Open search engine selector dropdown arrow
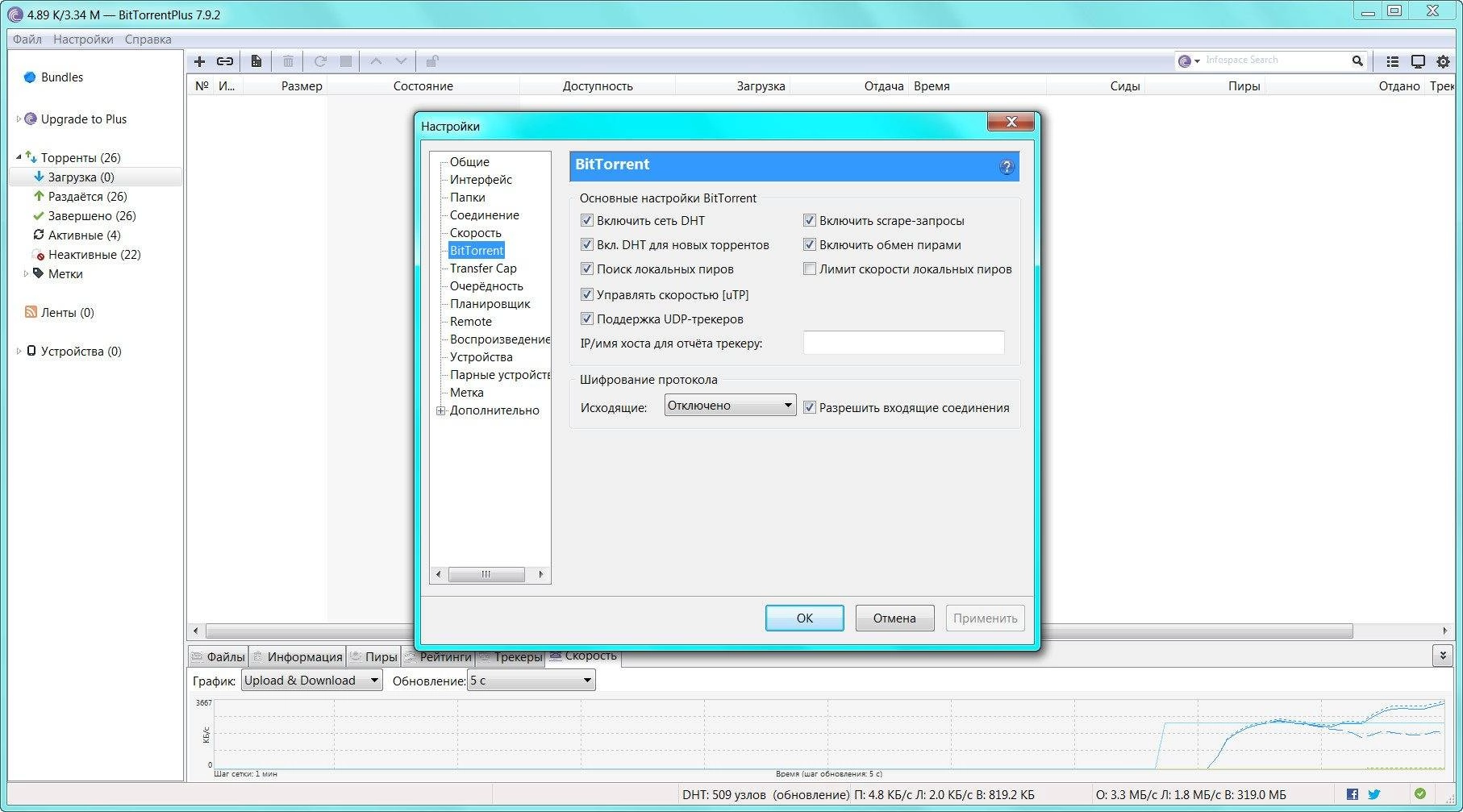Image resolution: width=1463 pixels, height=812 pixels. (1197, 61)
